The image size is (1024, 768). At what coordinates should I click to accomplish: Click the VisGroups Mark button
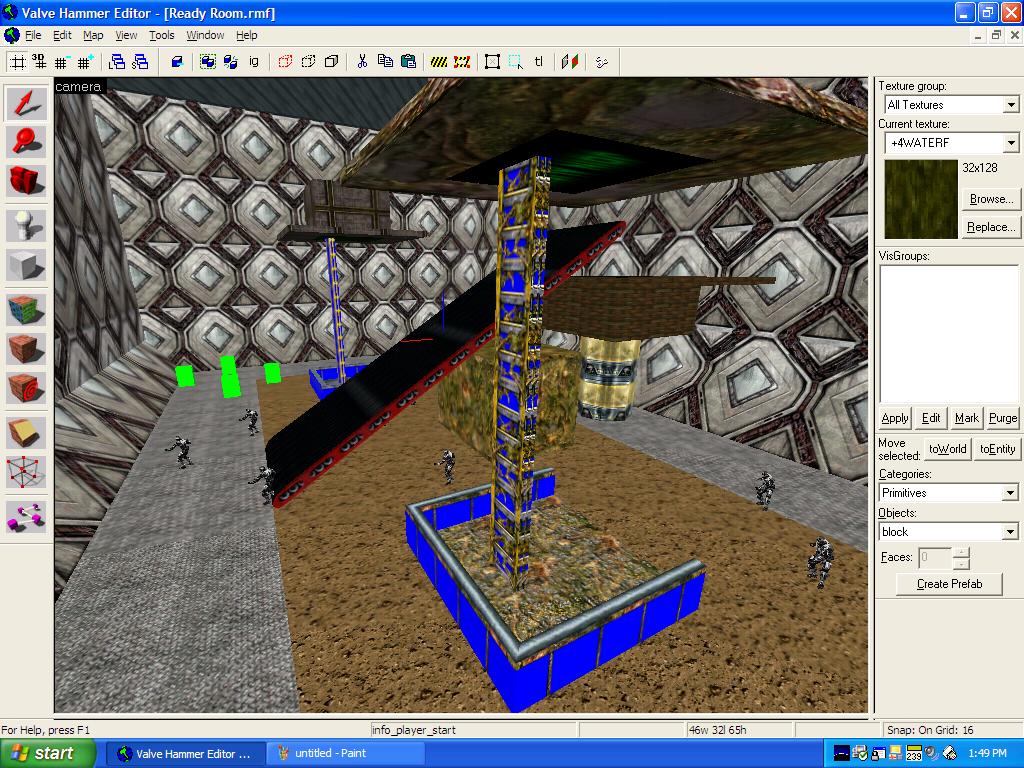point(967,418)
